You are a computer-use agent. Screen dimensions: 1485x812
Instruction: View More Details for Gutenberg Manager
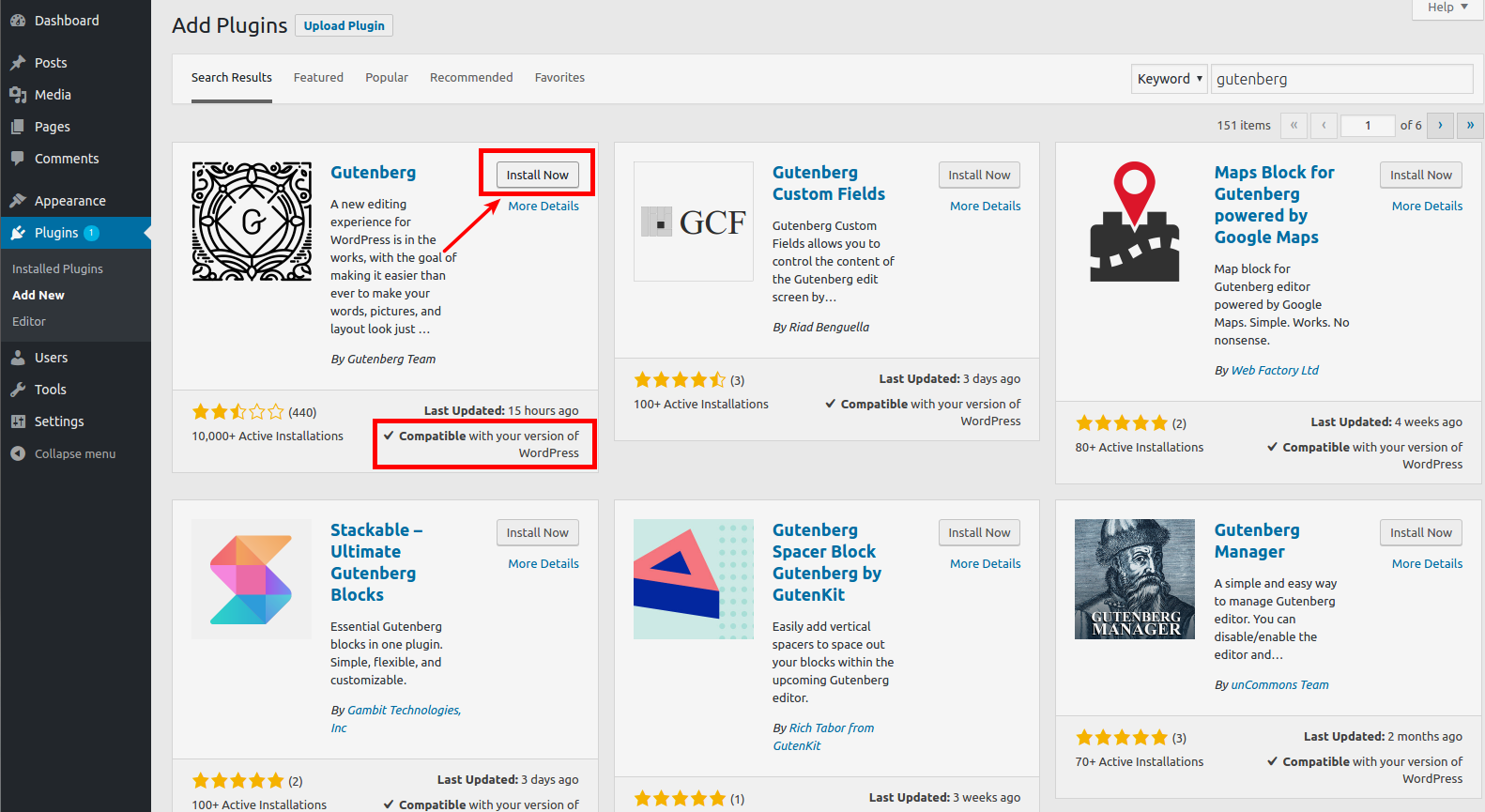(1427, 563)
